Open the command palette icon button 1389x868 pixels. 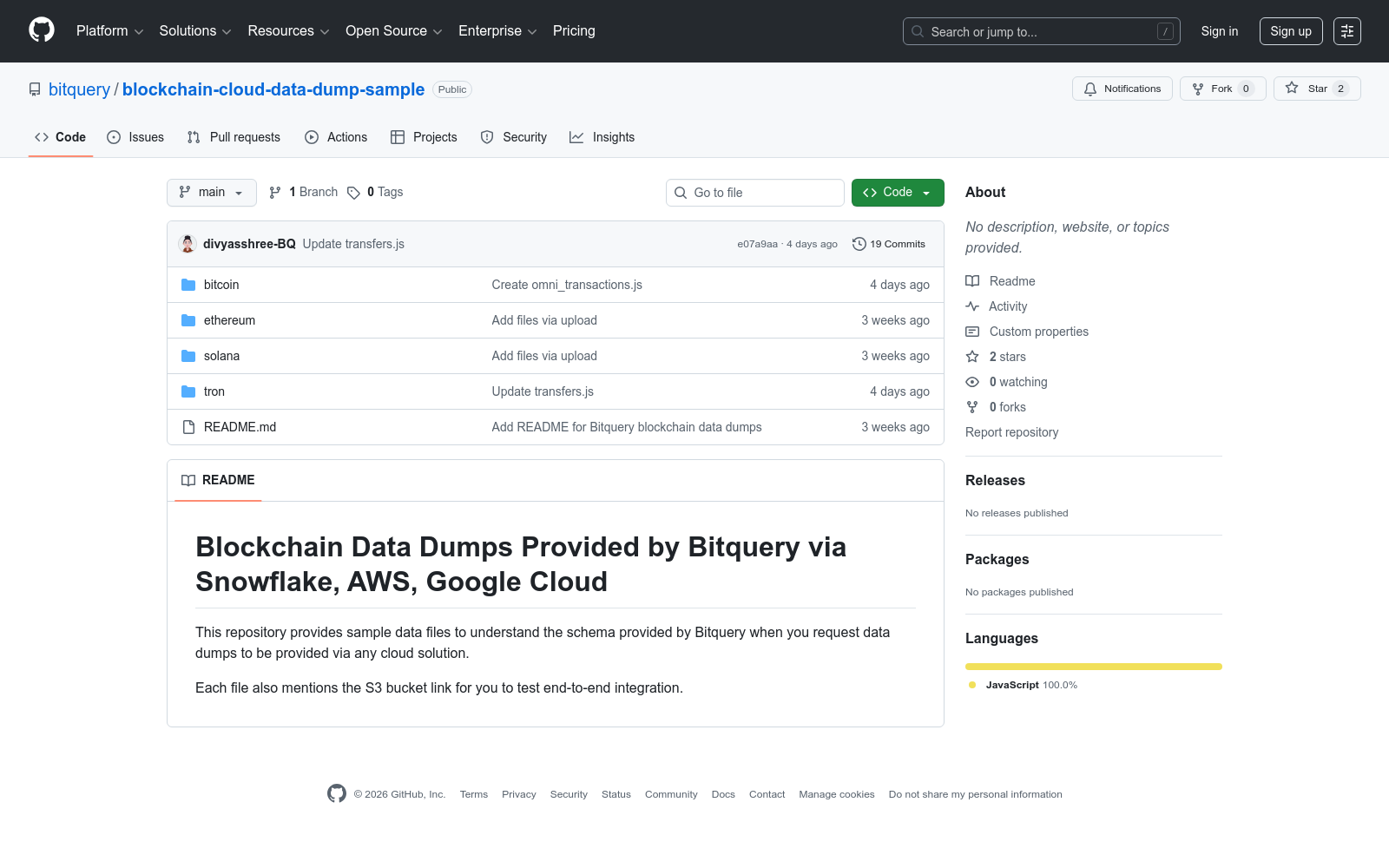pos(1347,31)
